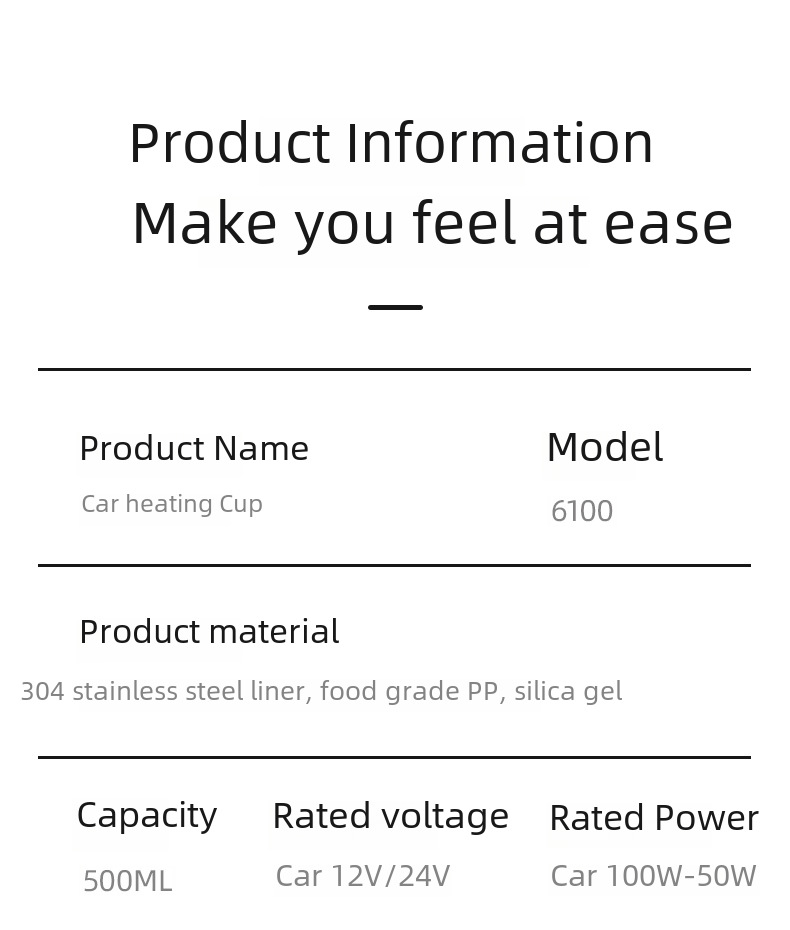Viewport: 790px width, 930px height.
Task: Select the model number 6100
Action: [x=582, y=511]
